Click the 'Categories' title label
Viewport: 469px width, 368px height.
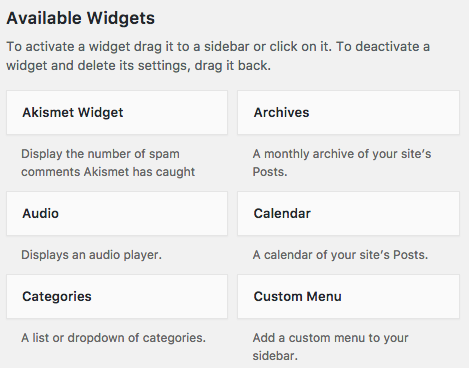[57, 297]
